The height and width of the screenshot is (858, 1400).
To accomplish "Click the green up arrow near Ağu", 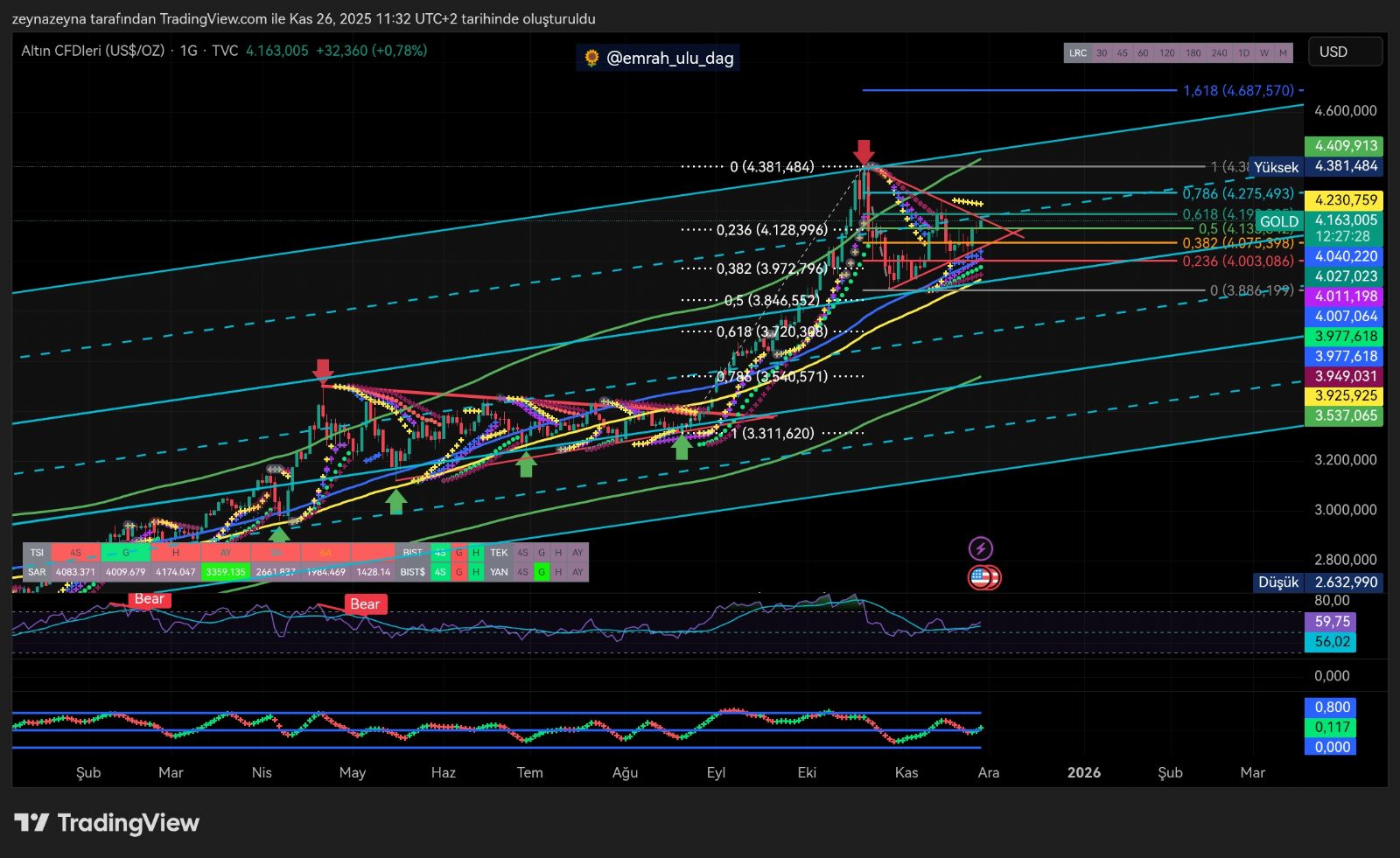I will (682, 447).
